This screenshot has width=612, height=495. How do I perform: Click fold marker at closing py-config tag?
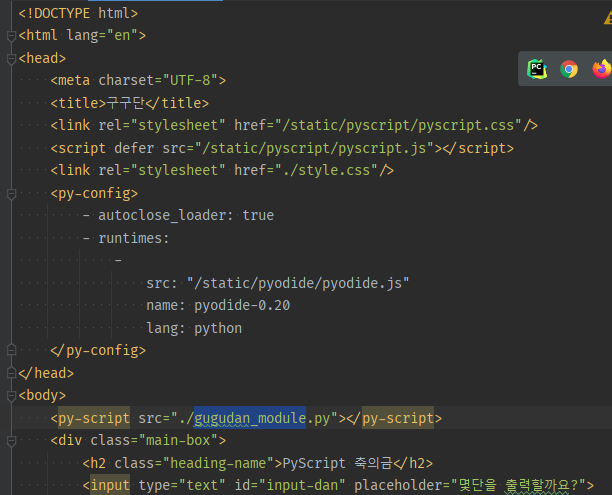[11, 350]
